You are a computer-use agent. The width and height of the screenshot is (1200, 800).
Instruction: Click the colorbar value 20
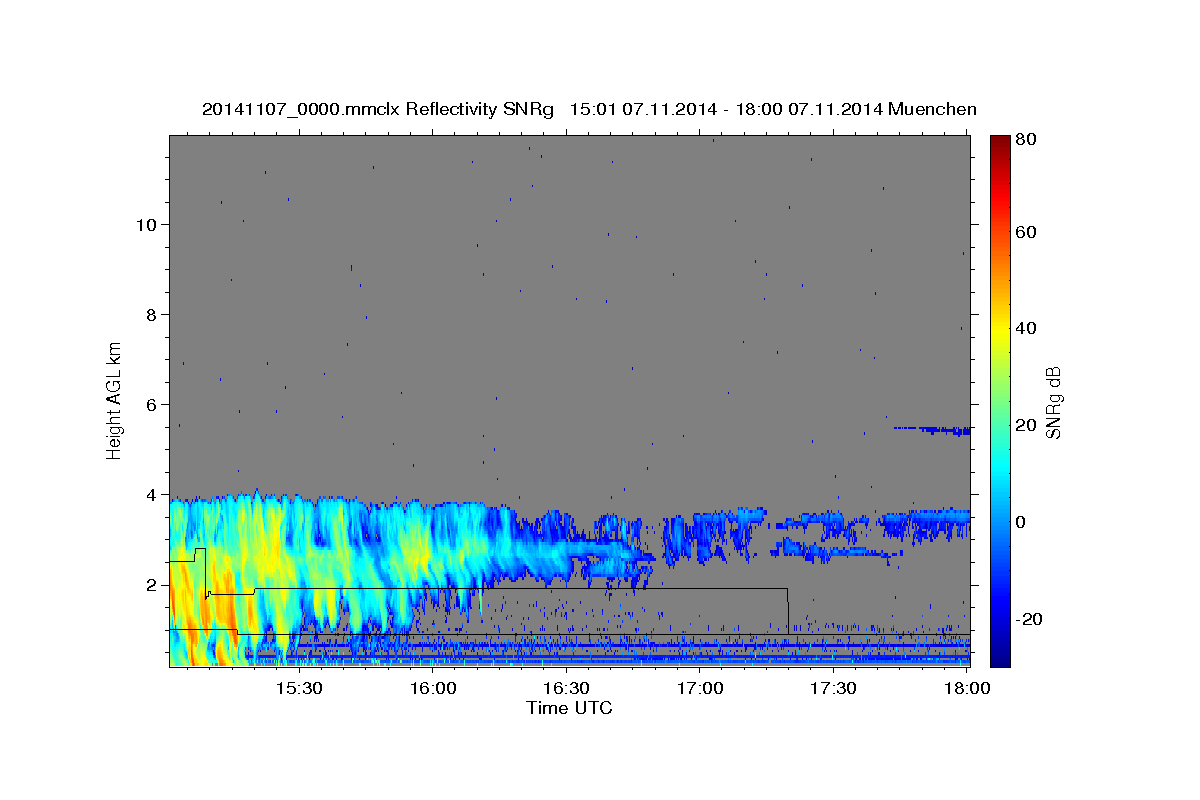point(1024,425)
